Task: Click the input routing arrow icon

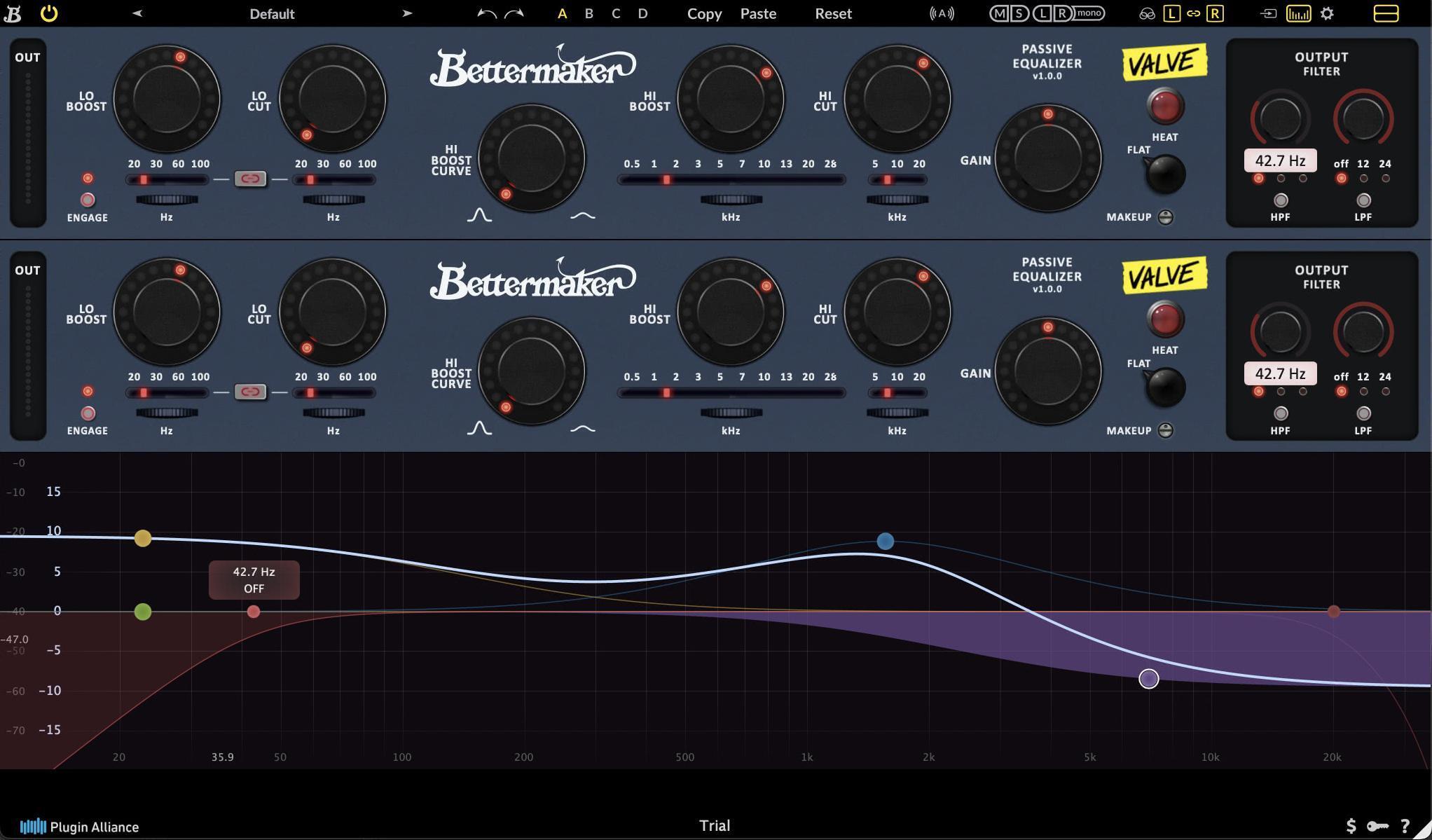Action: [1268, 13]
